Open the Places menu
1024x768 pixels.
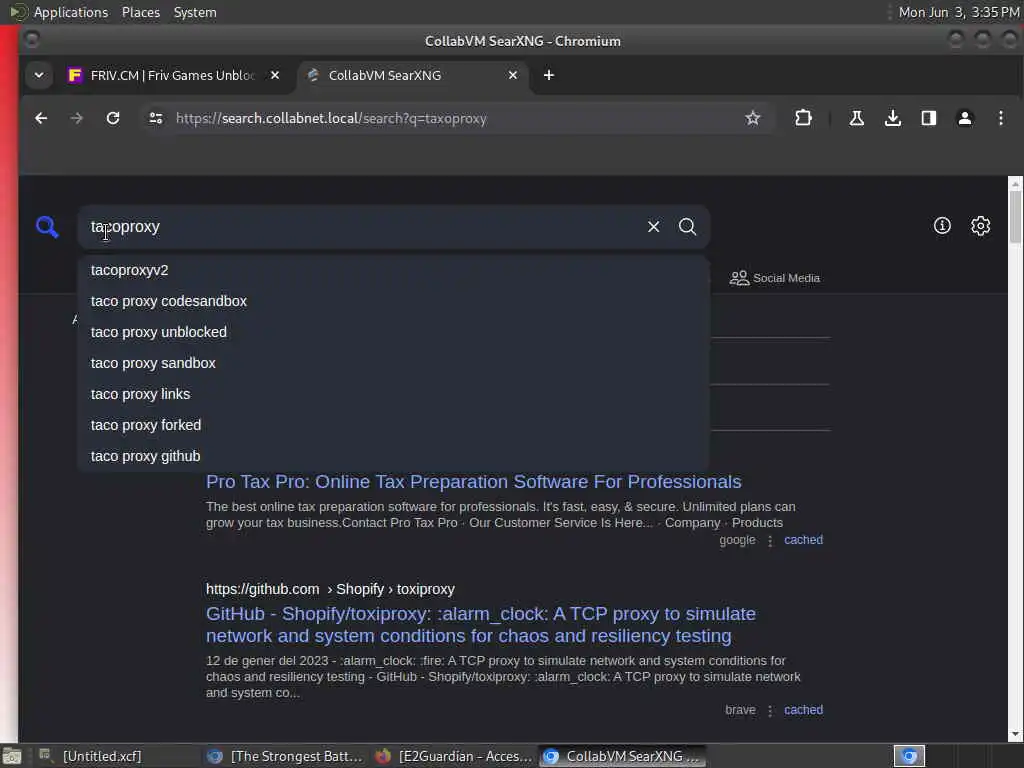(x=140, y=12)
